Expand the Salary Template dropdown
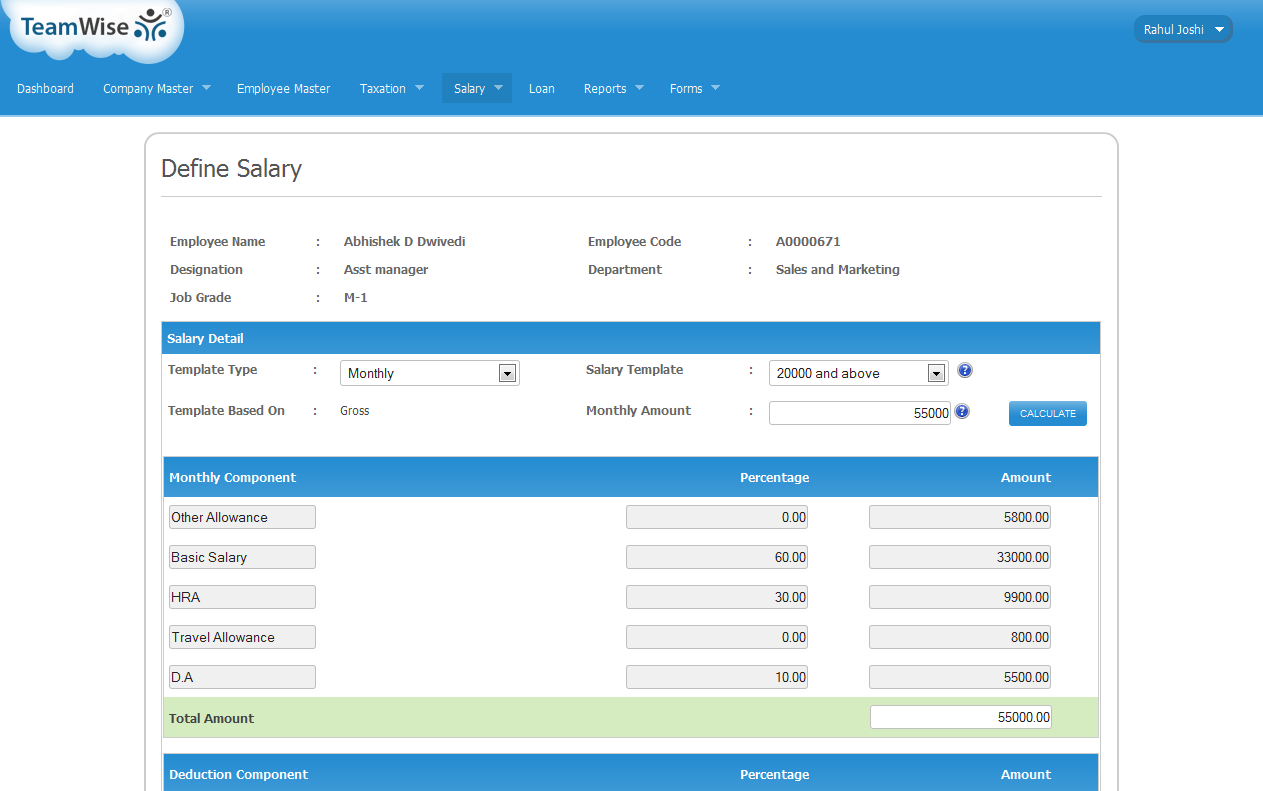 click(857, 373)
